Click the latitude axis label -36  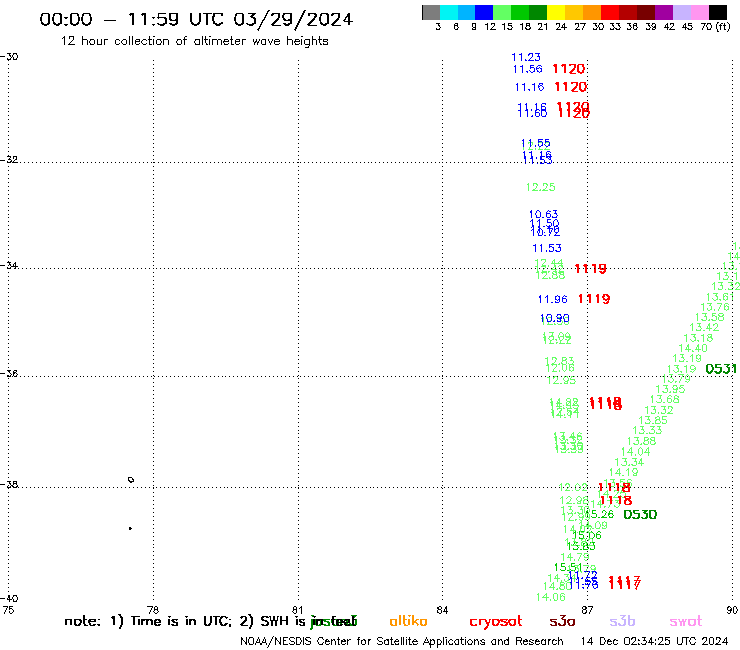coord(9,374)
